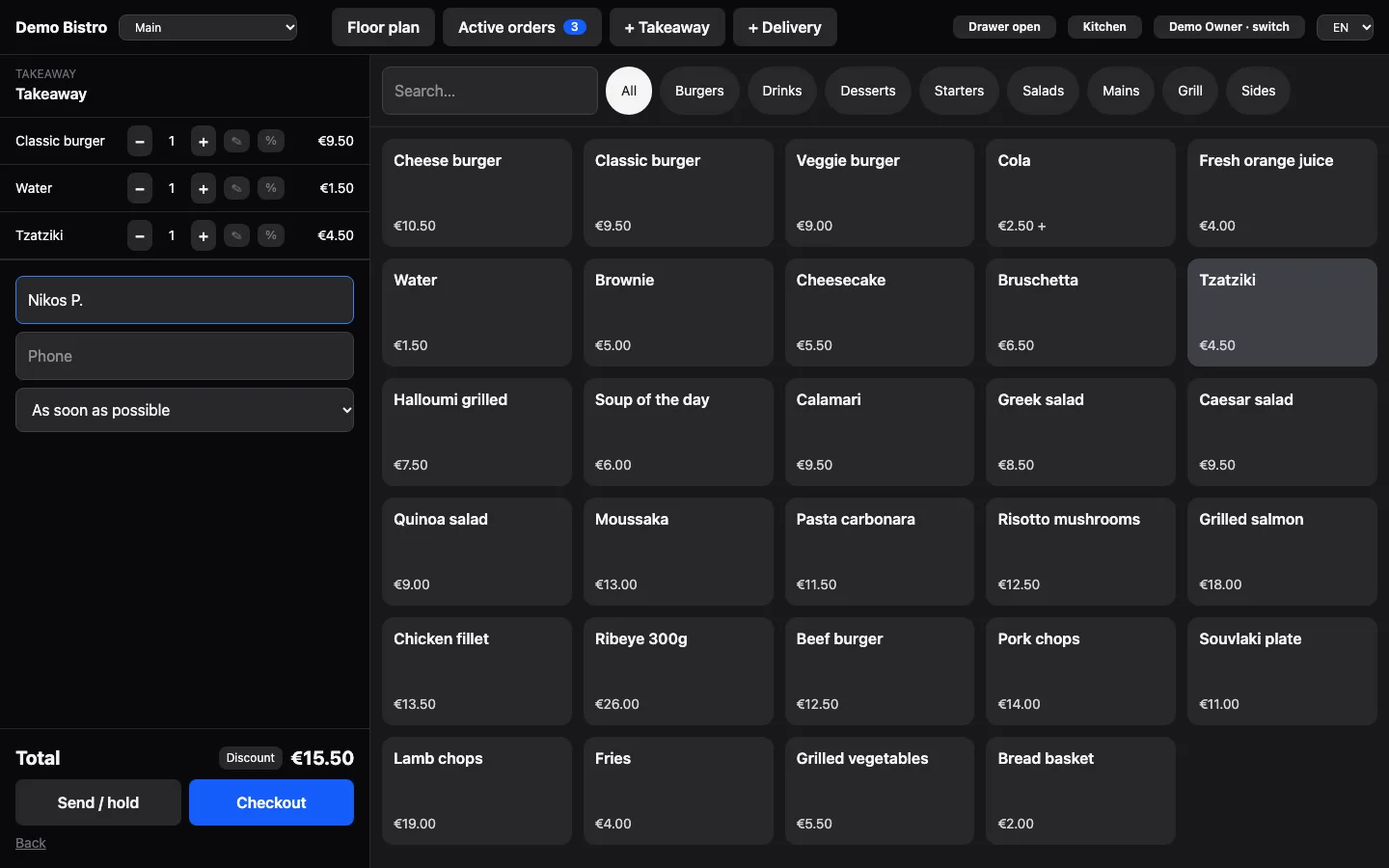Viewport: 1389px width, 868px height.
Task: Add Grilled salmon item tile to order
Action: (1282, 552)
